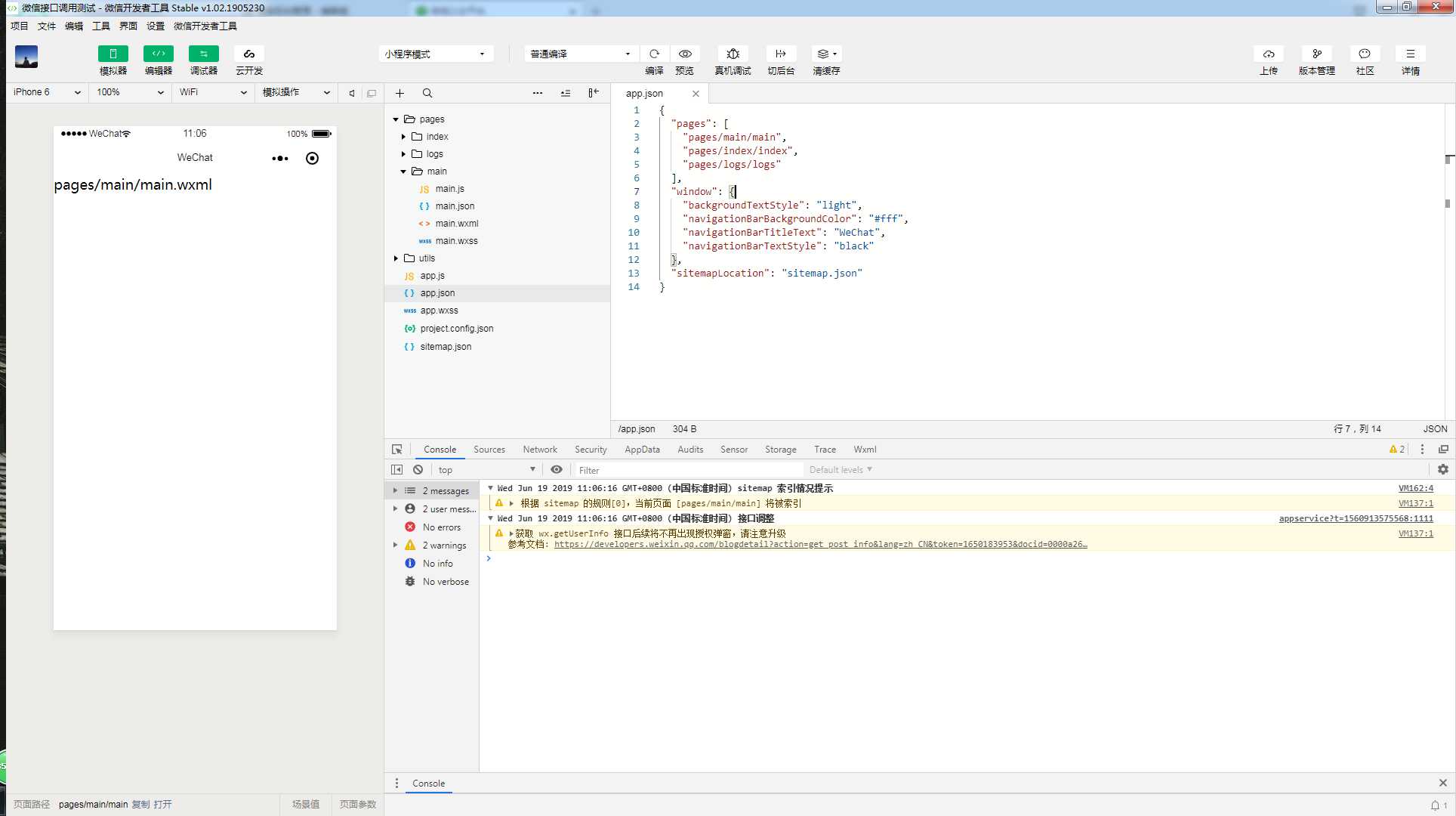Toggle the console sidebar icon
Viewport: 1456px width, 816px height.
pyautogui.click(x=396, y=470)
